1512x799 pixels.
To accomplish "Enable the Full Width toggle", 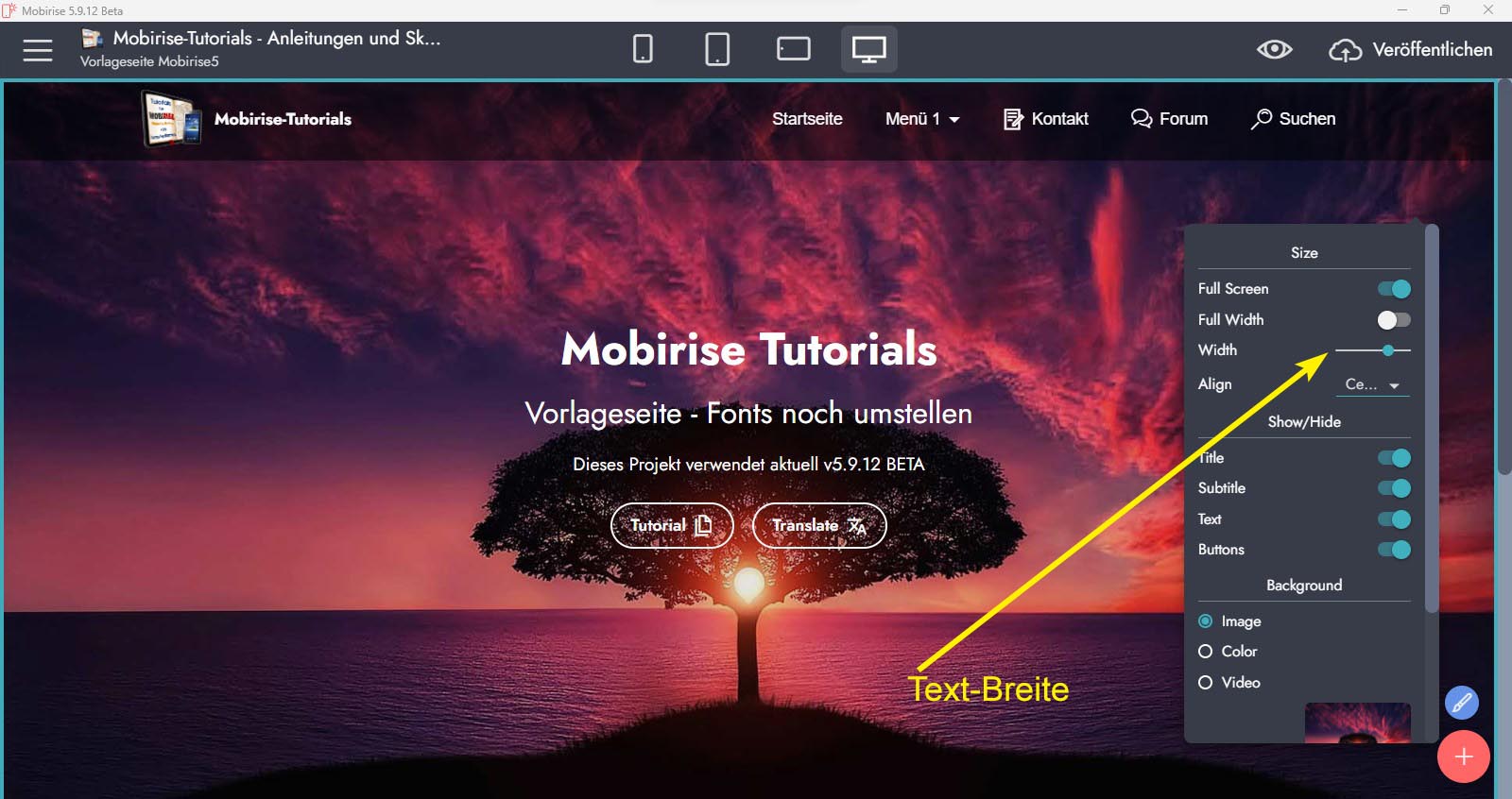I will pos(1394,320).
